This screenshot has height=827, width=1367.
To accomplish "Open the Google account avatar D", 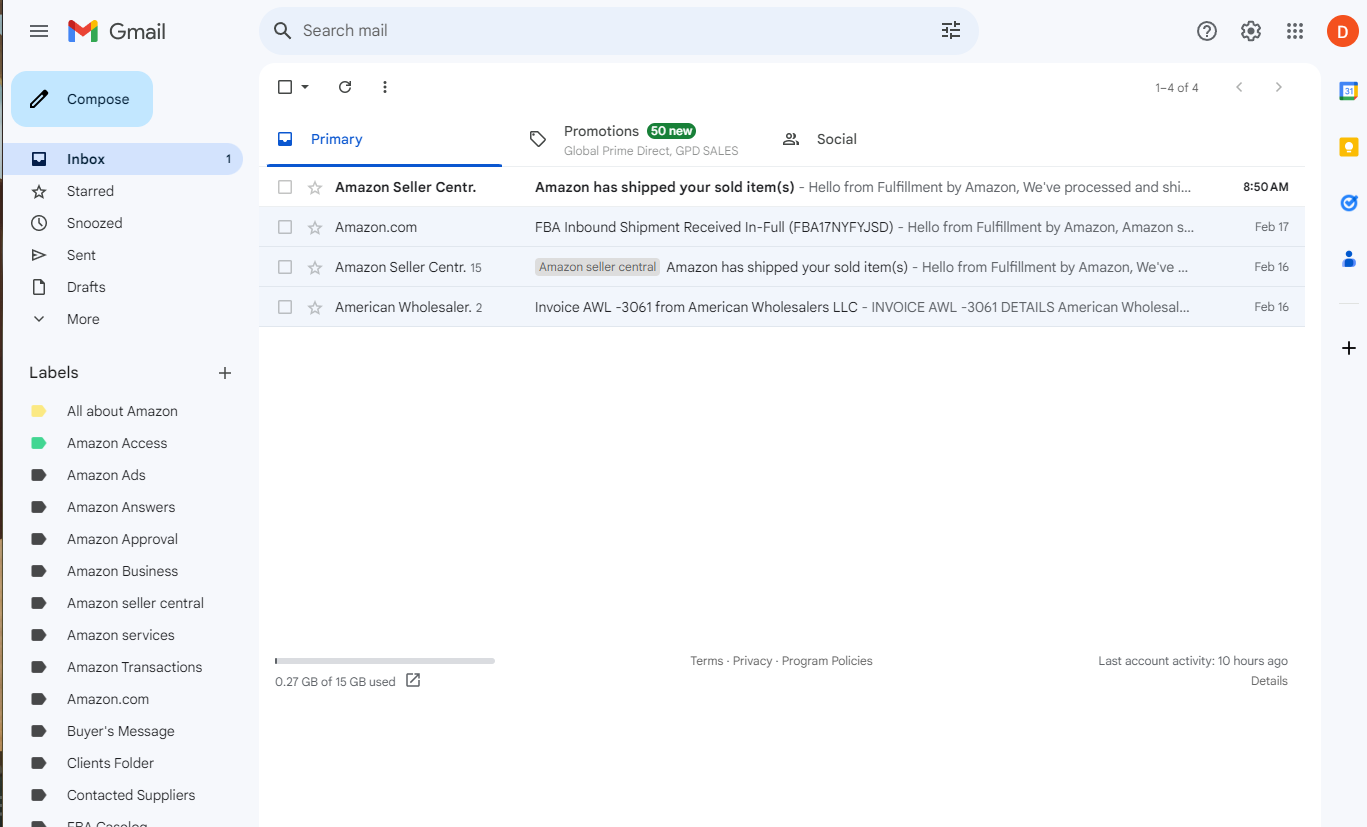I will pyautogui.click(x=1343, y=31).
